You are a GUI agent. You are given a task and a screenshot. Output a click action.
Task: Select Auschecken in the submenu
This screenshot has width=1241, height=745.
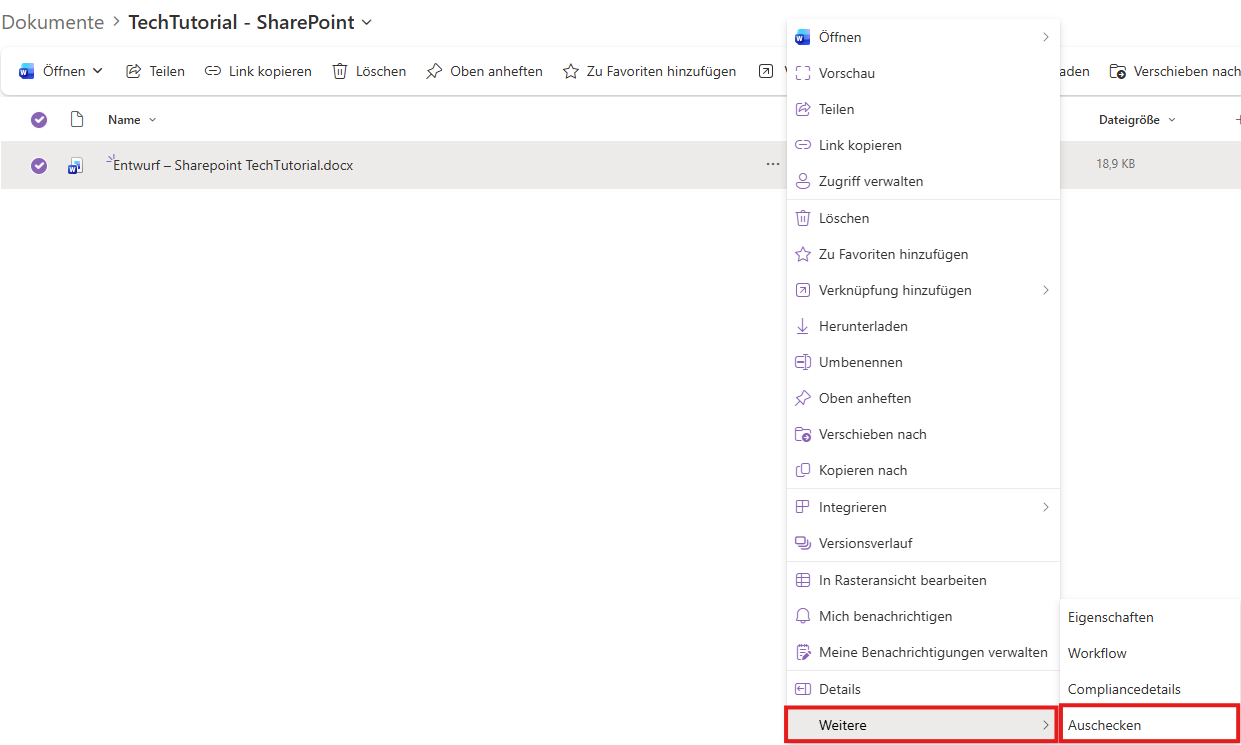click(1149, 725)
